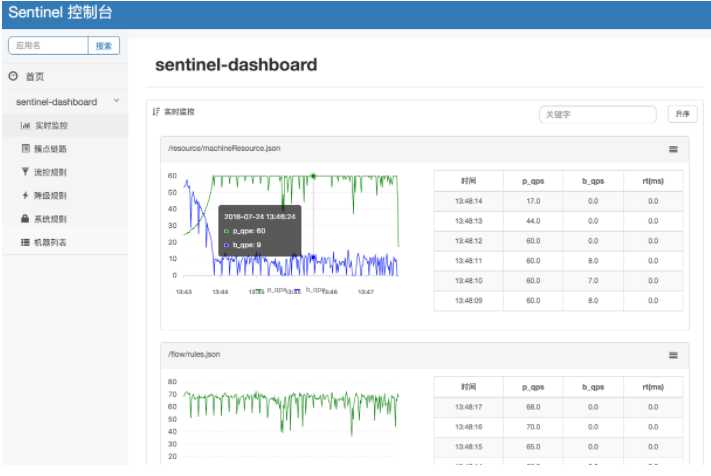Viewport: 711px width, 476px height.
Task: Click the p_qps column header in the machineResource table
Action: tap(533, 181)
